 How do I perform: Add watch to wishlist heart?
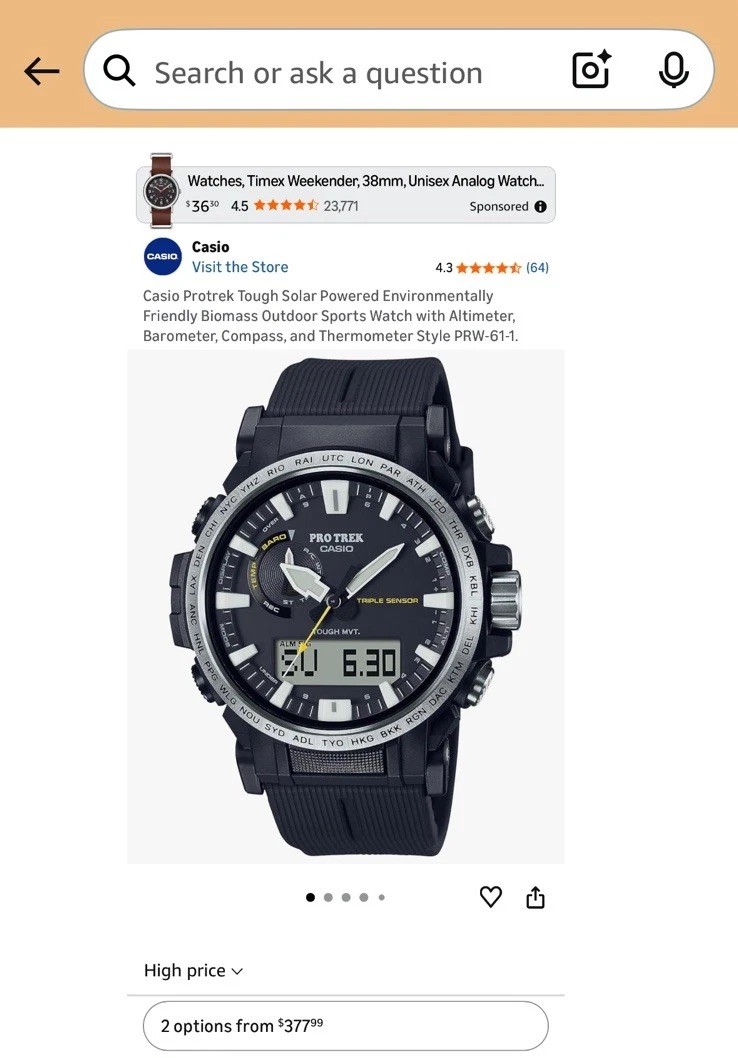[x=490, y=897]
